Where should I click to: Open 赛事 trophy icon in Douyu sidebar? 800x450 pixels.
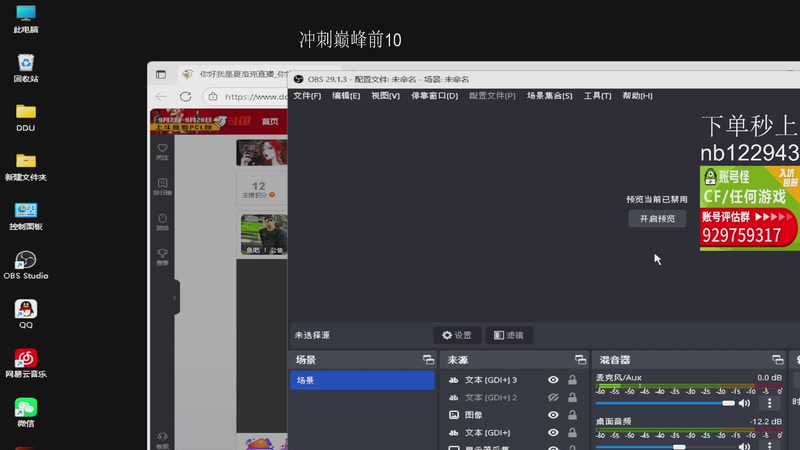pos(162,257)
